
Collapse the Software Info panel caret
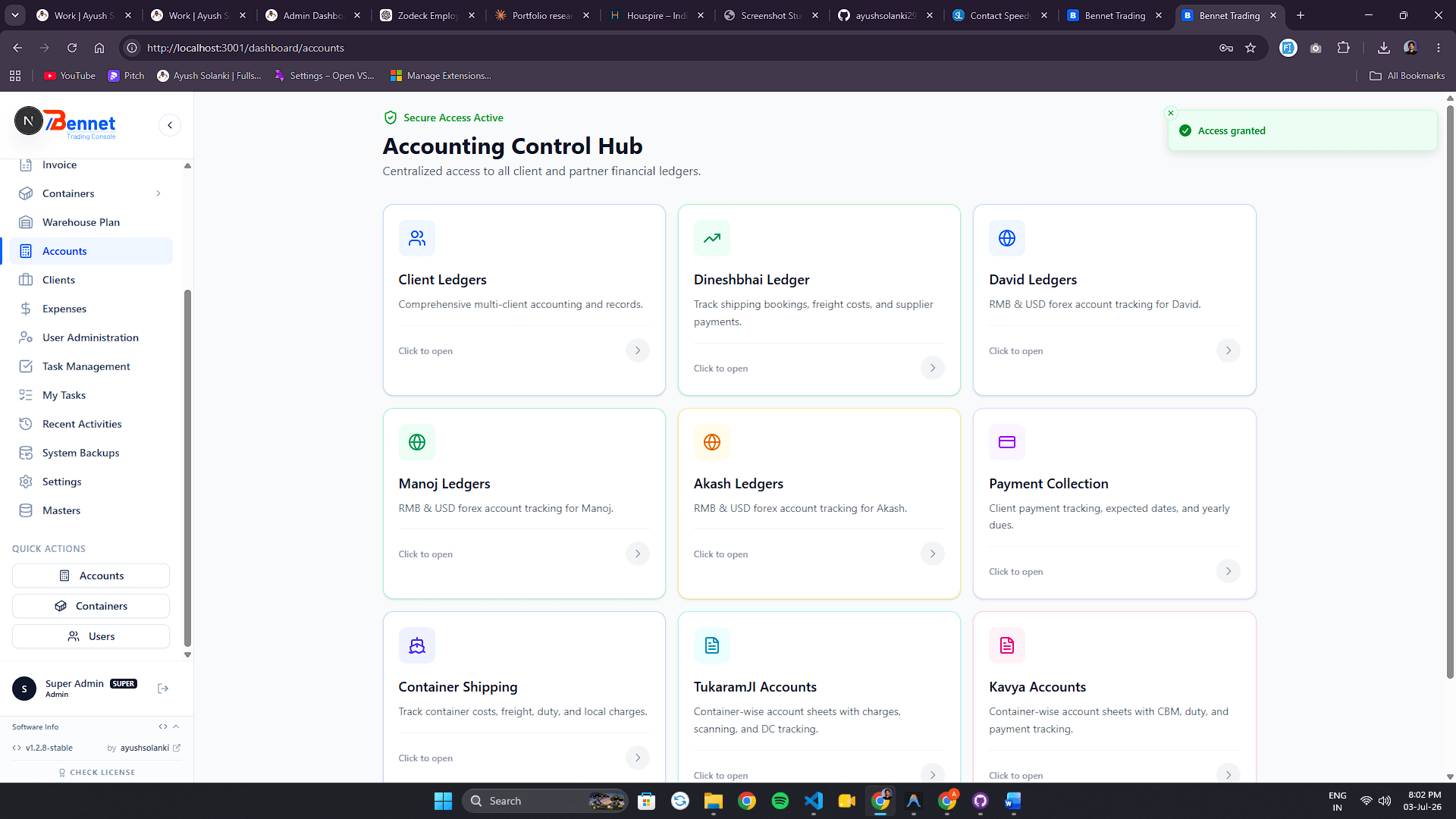pos(176,726)
